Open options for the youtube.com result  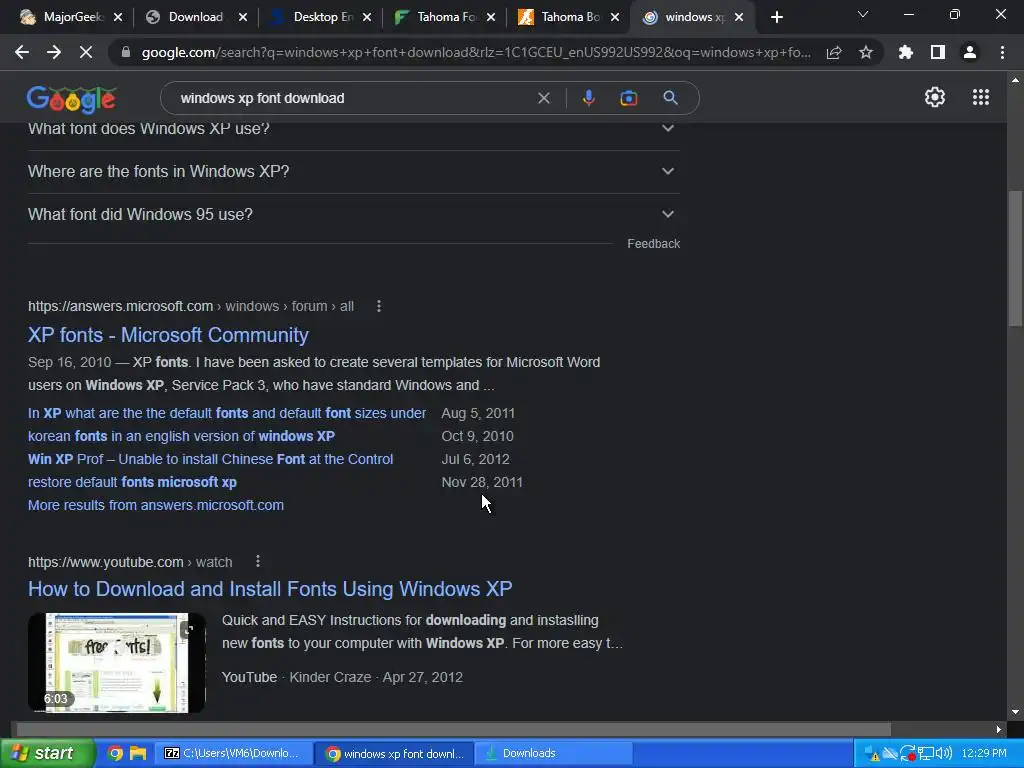tap(258, 561)
